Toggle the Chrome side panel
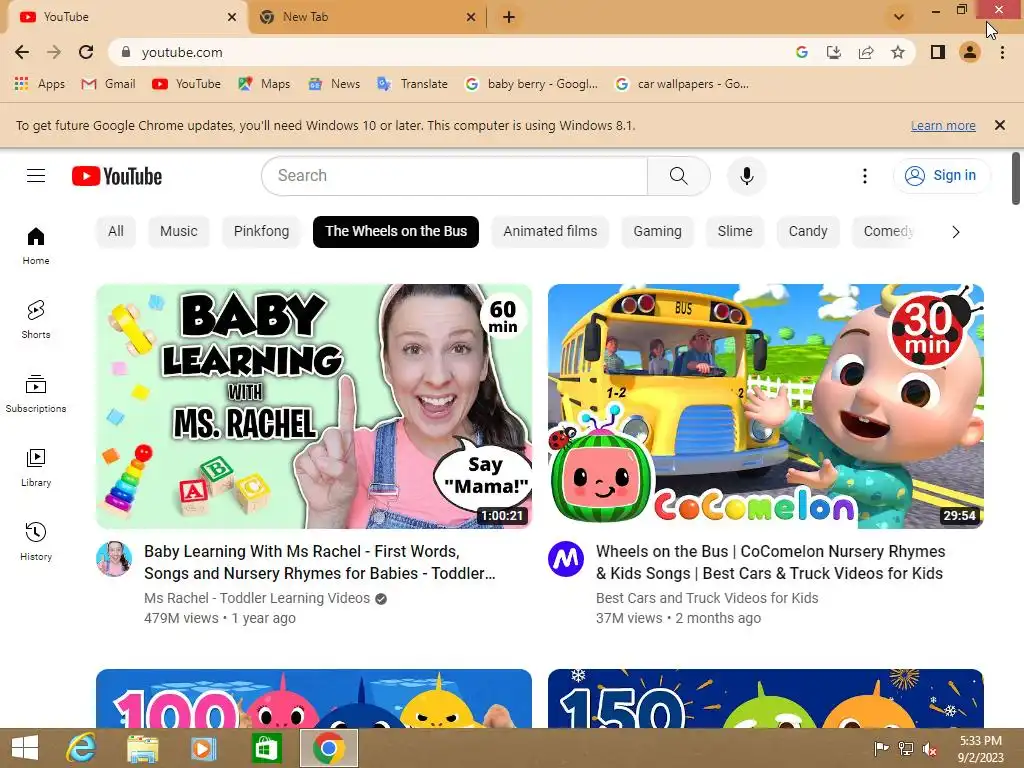The image size is (1024, 768). (938, 52)
